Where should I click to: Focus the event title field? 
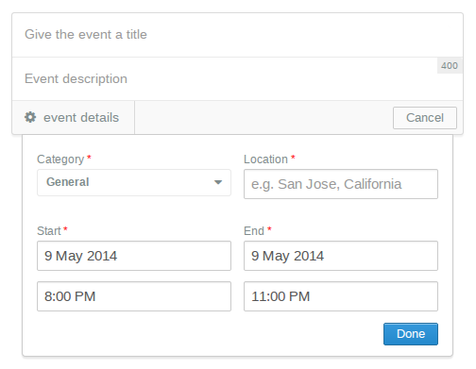tap(237, 35)
